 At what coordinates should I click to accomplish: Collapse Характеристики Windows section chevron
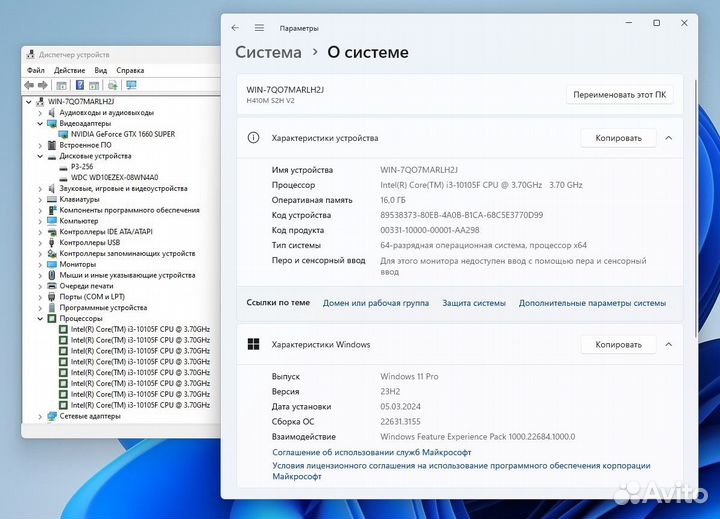point(669,344)
